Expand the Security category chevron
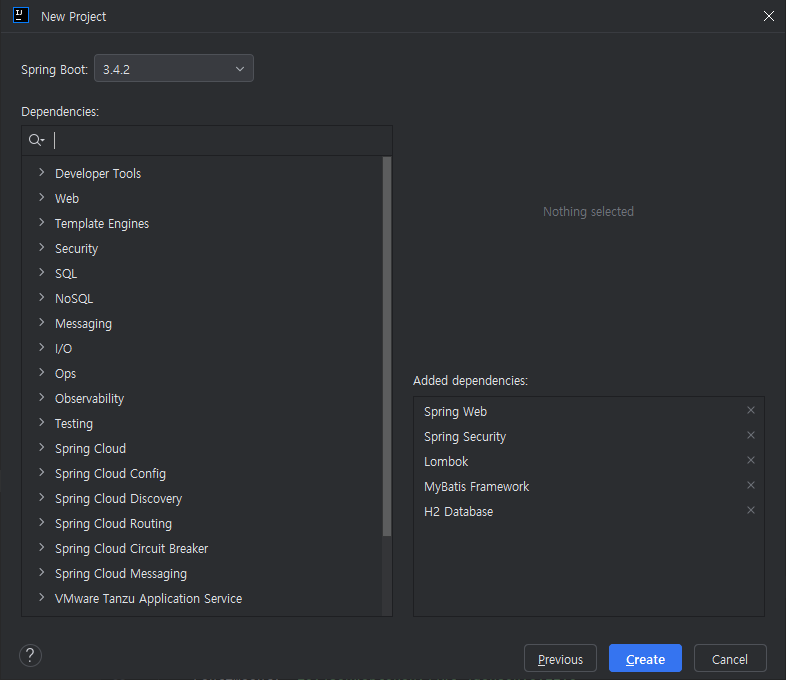786x680 pixels. [x=42, y=248]
